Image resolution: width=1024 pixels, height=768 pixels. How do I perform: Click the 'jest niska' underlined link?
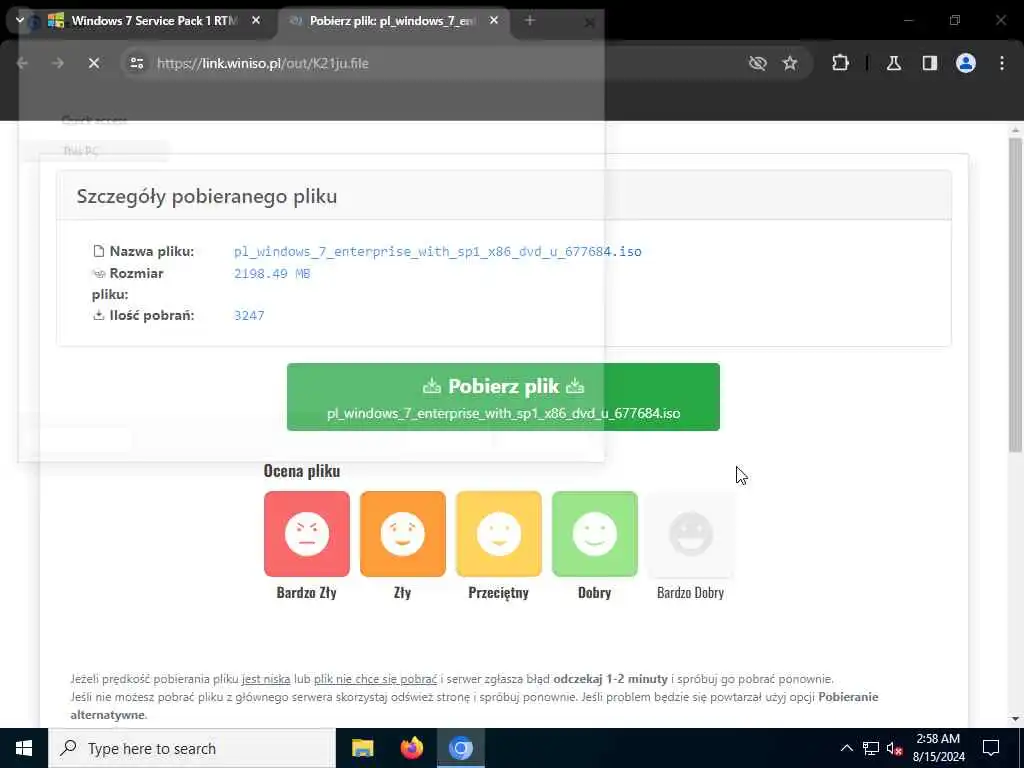(x=266, y=679)
